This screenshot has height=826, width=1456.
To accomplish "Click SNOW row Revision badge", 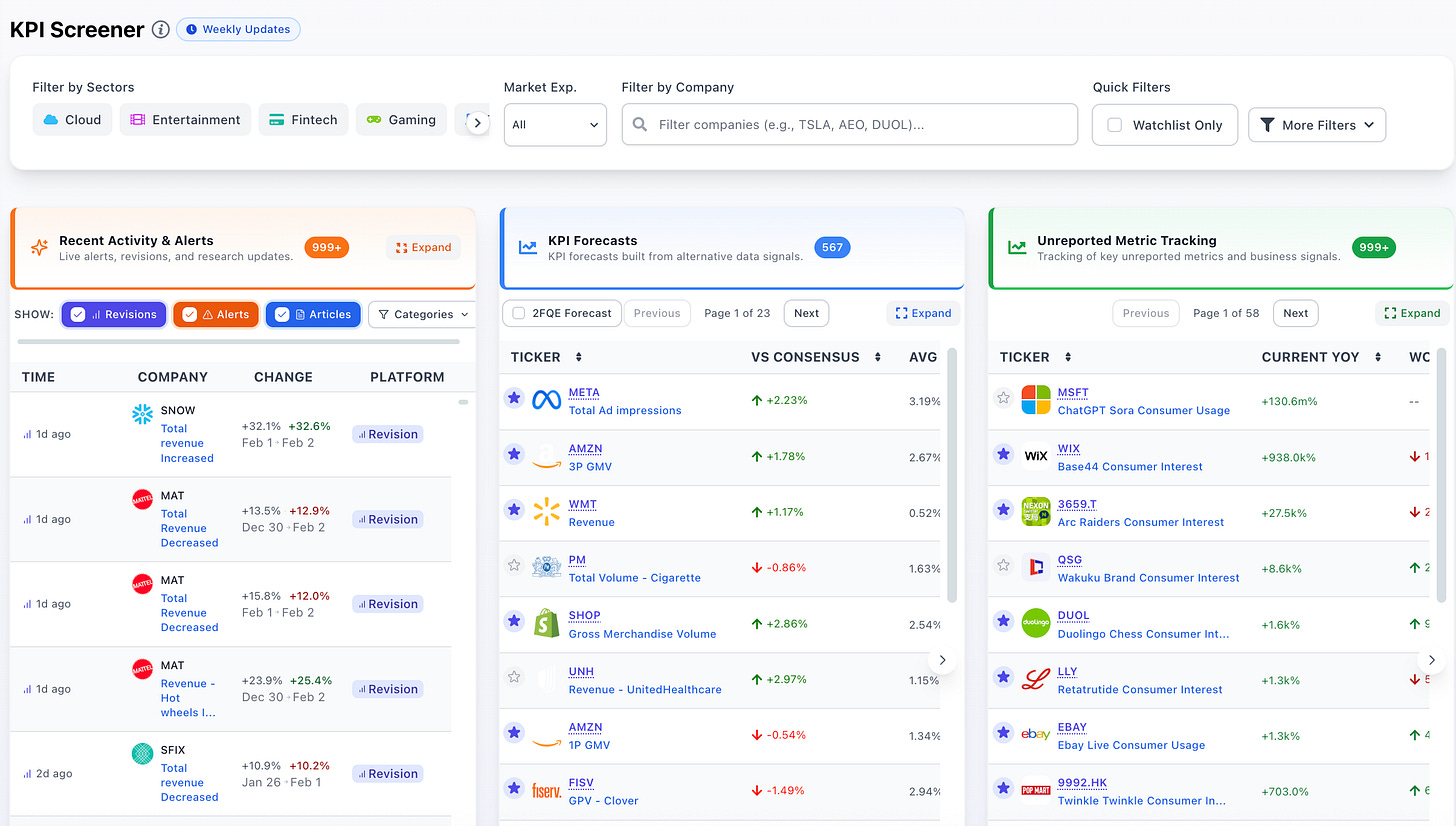I will [387, 434].
